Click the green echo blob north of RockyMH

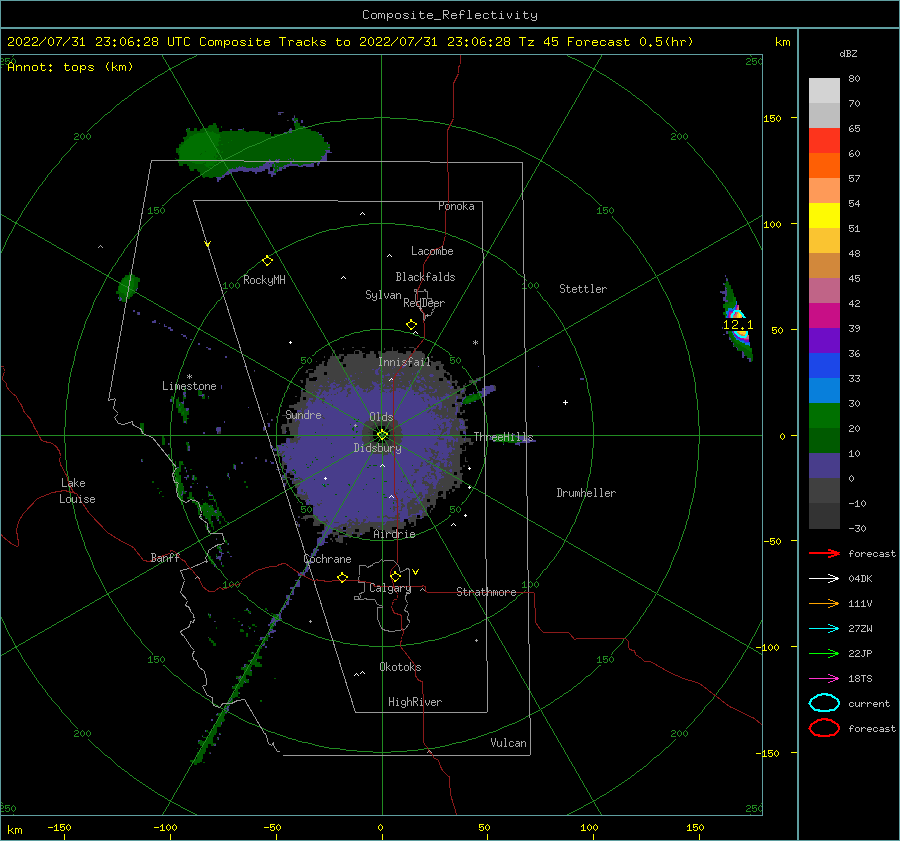pos(253,148)
